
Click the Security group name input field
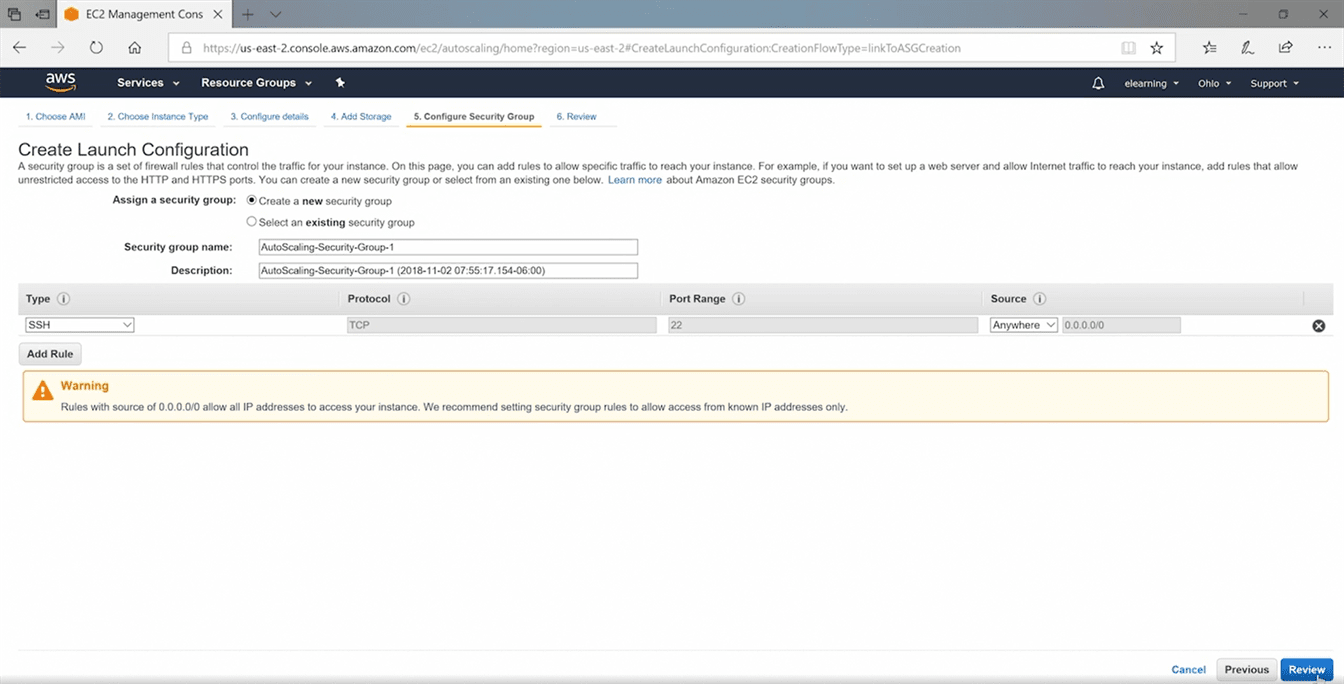point(447,247)
